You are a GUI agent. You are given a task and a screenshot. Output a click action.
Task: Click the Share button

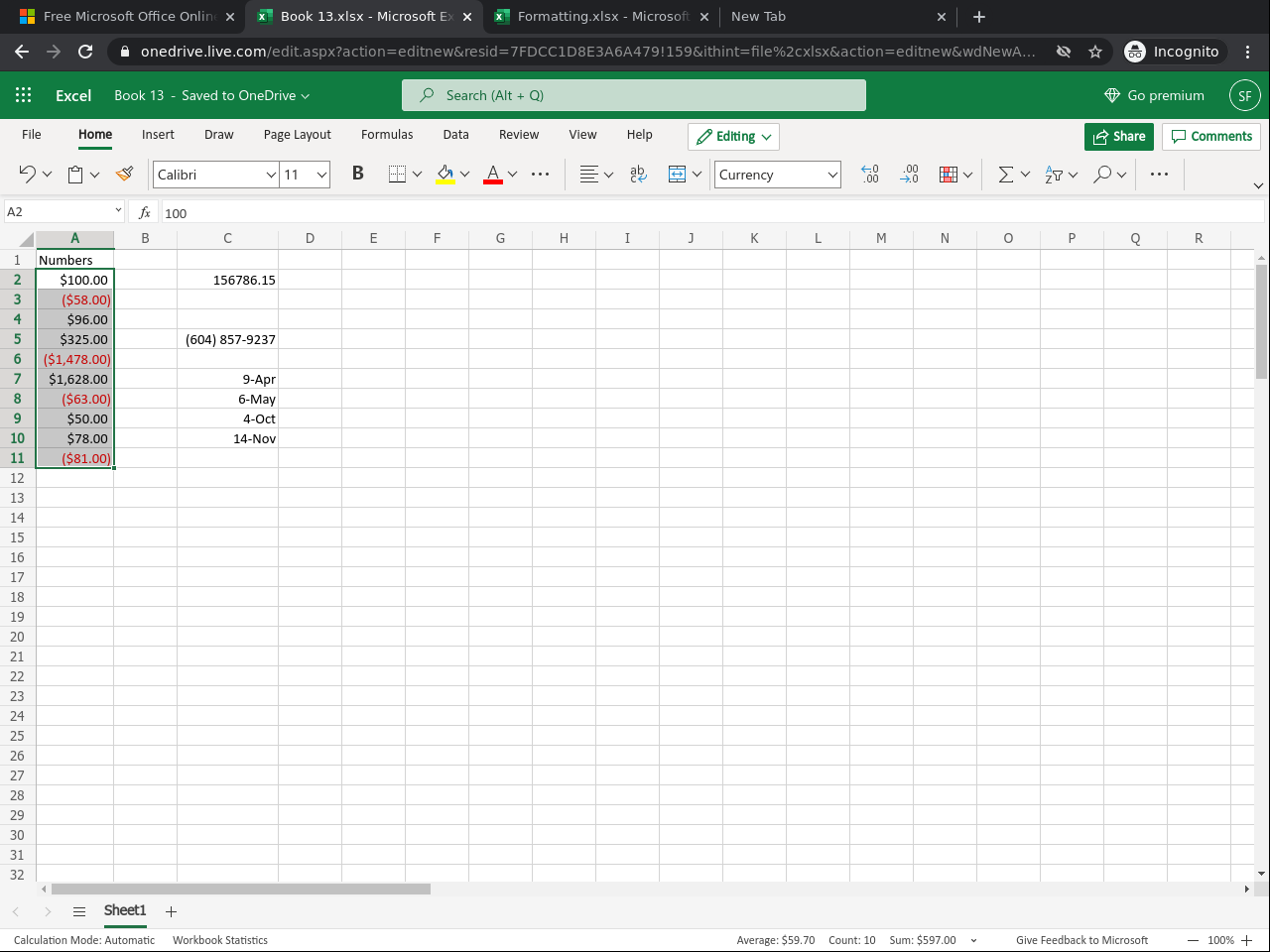1119,137
